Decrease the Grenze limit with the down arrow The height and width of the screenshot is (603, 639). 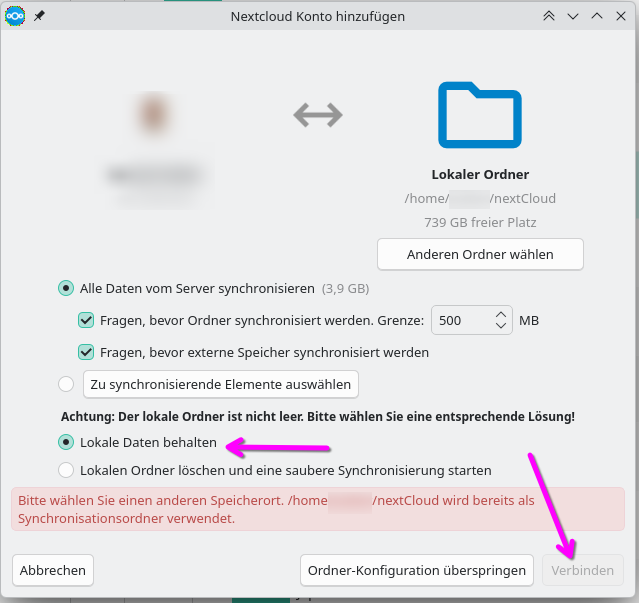tap(501, 327)
